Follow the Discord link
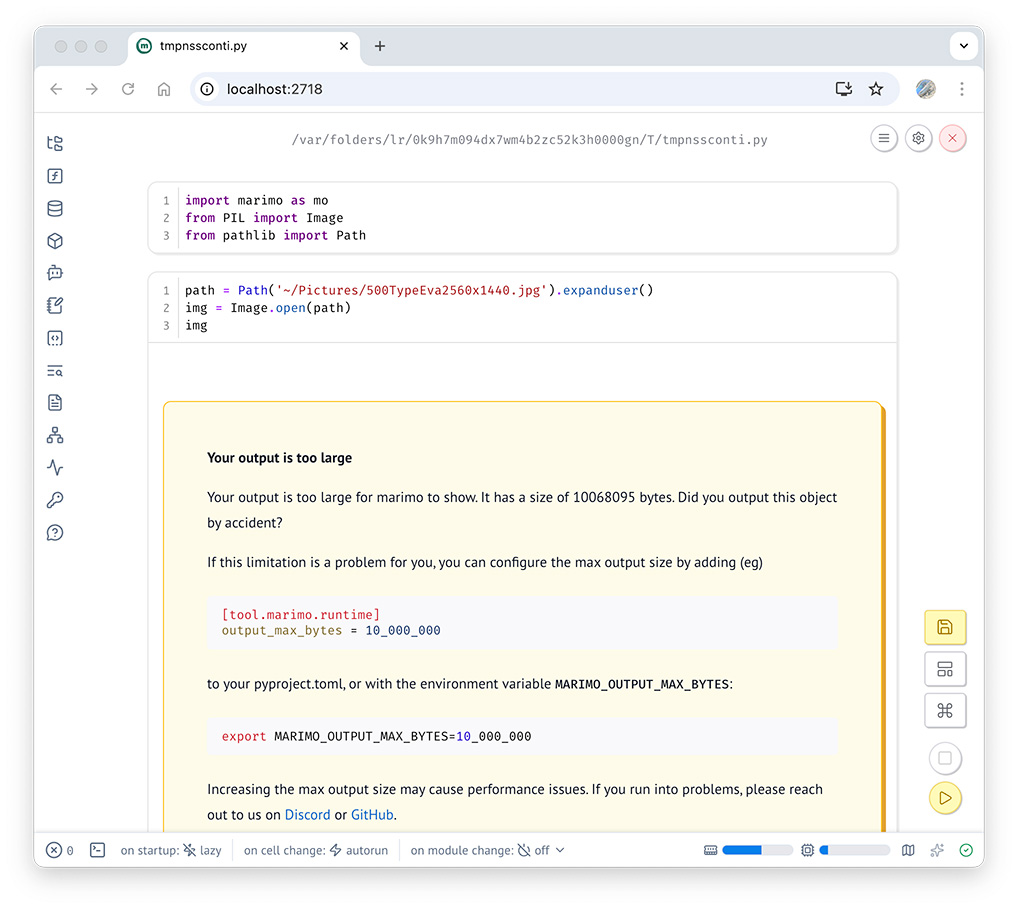The width and height of the screenshot is (1018, 909). [x=307, y=815]
